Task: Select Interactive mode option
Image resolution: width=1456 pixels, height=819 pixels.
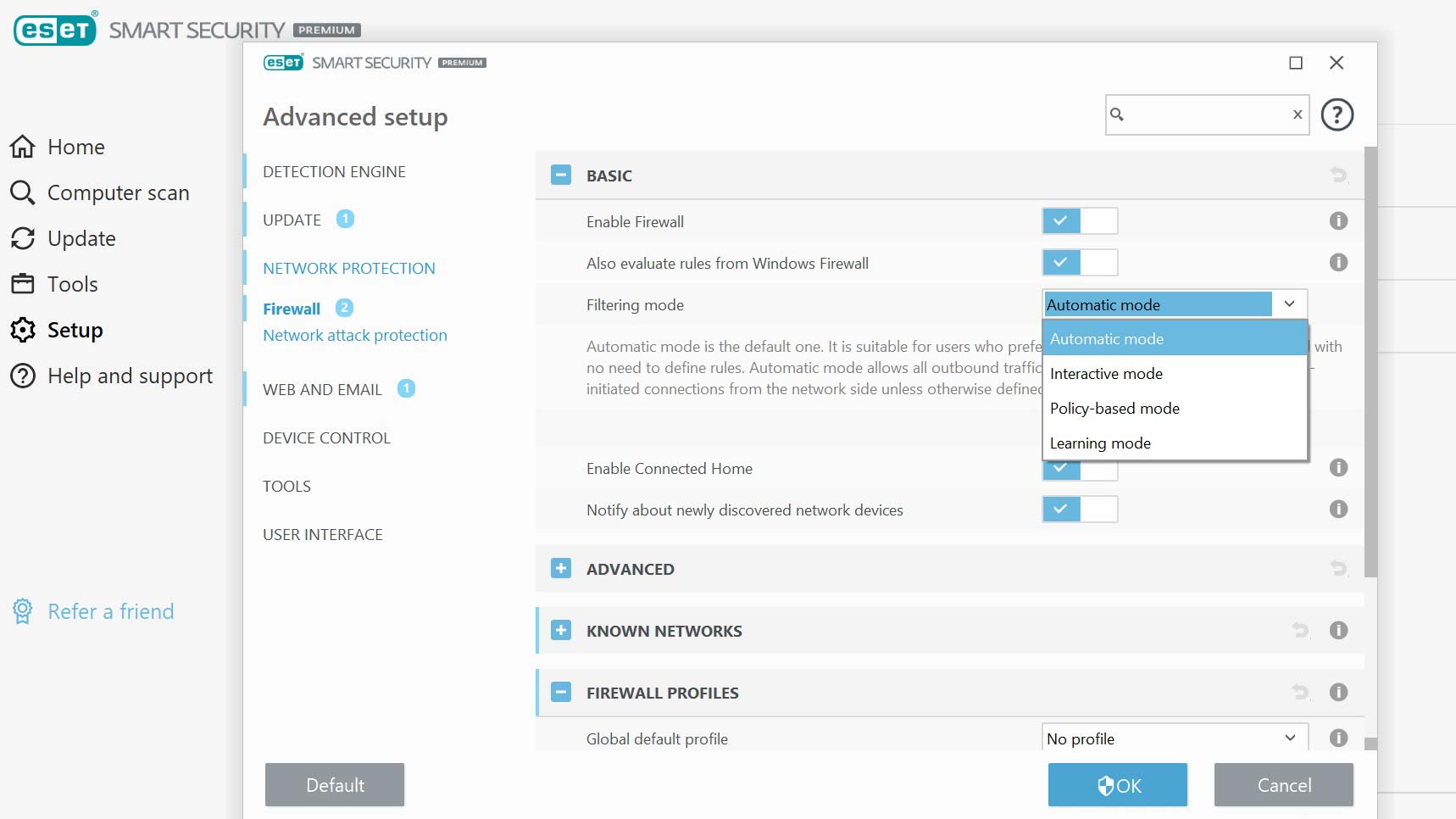Action: tap(1175, 373)
